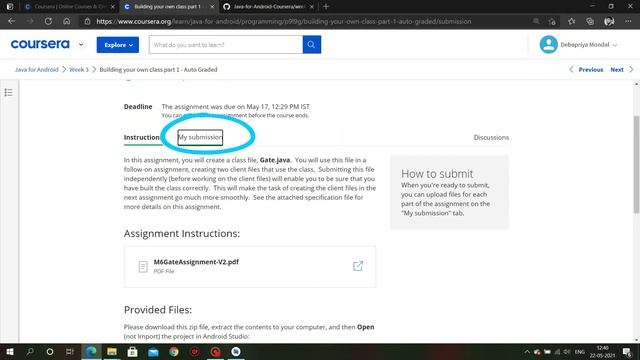Open File Explorer from the taskbar
This screenshot has width=640, height=360.
coord(112,351)
